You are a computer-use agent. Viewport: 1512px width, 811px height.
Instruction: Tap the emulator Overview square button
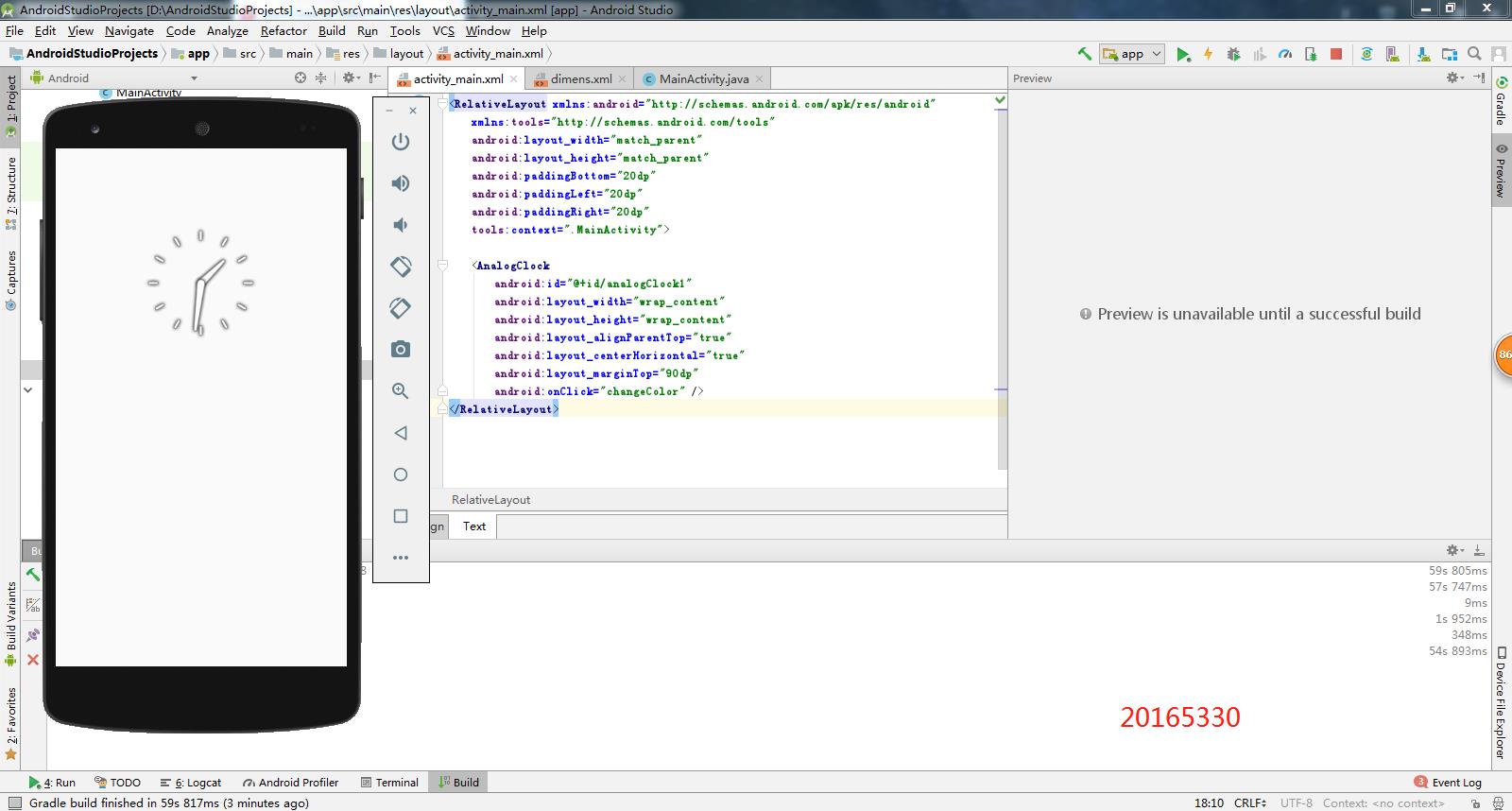pyautogui.click(x=401, y=516)
